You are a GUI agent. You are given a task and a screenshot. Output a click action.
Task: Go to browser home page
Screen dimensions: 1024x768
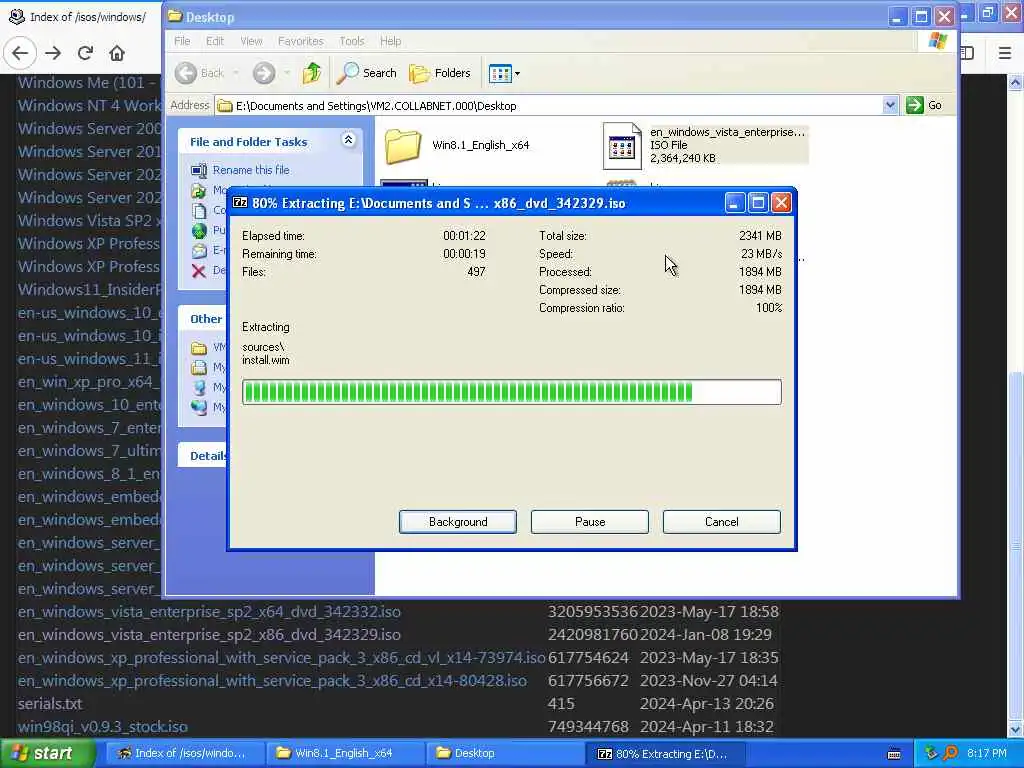click(x=117, y=53)
